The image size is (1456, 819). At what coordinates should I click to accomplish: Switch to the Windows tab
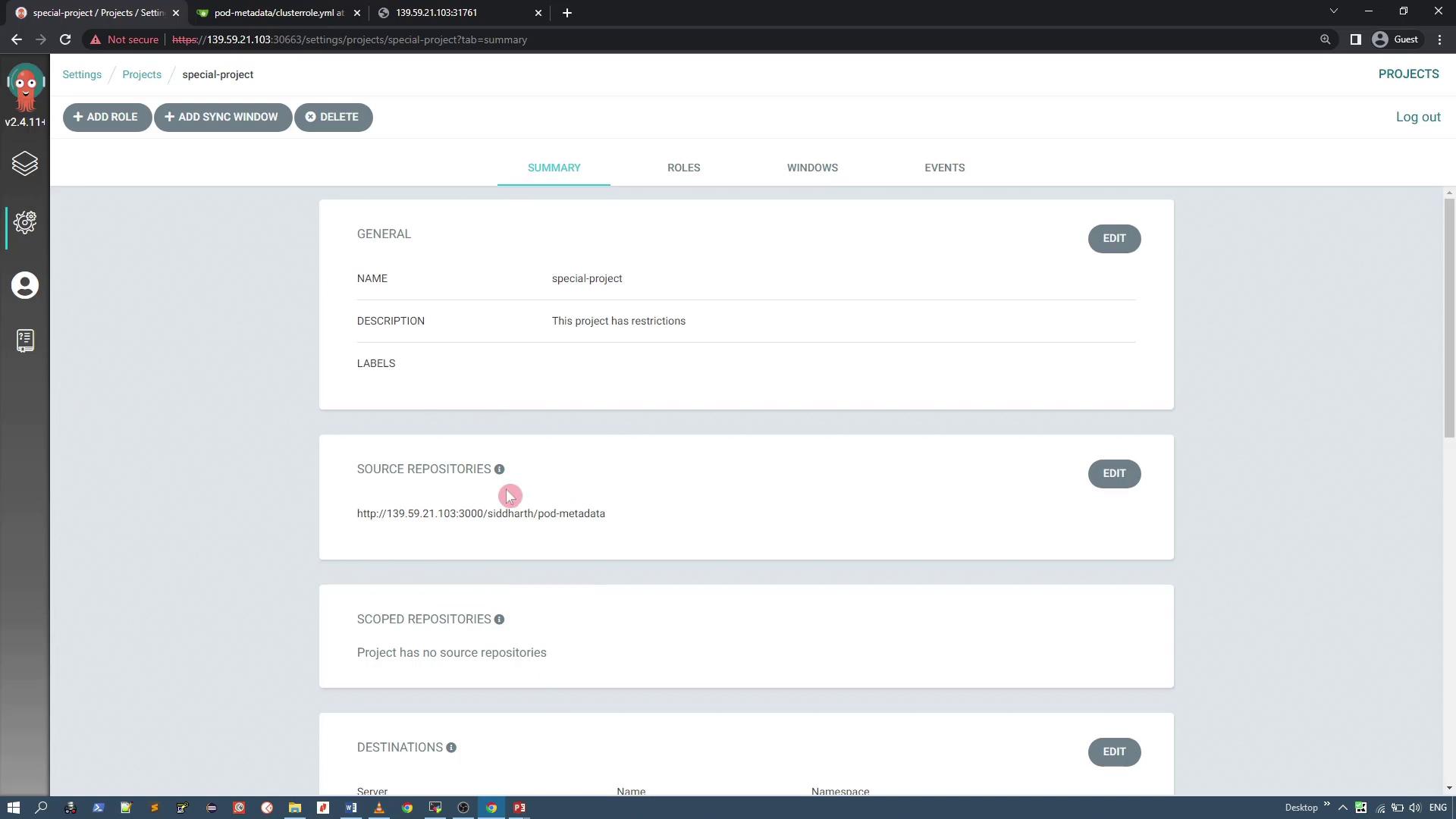pyautogui.click(x=811, y=168)
